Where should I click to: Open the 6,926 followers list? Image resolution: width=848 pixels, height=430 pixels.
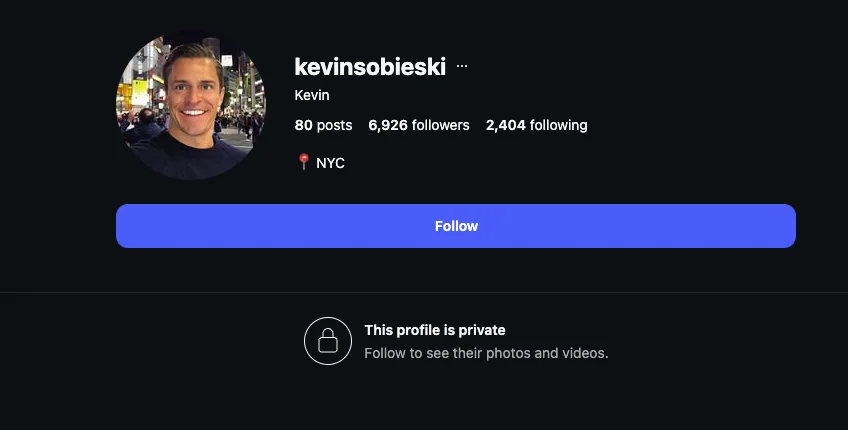(x=419, y=125)
